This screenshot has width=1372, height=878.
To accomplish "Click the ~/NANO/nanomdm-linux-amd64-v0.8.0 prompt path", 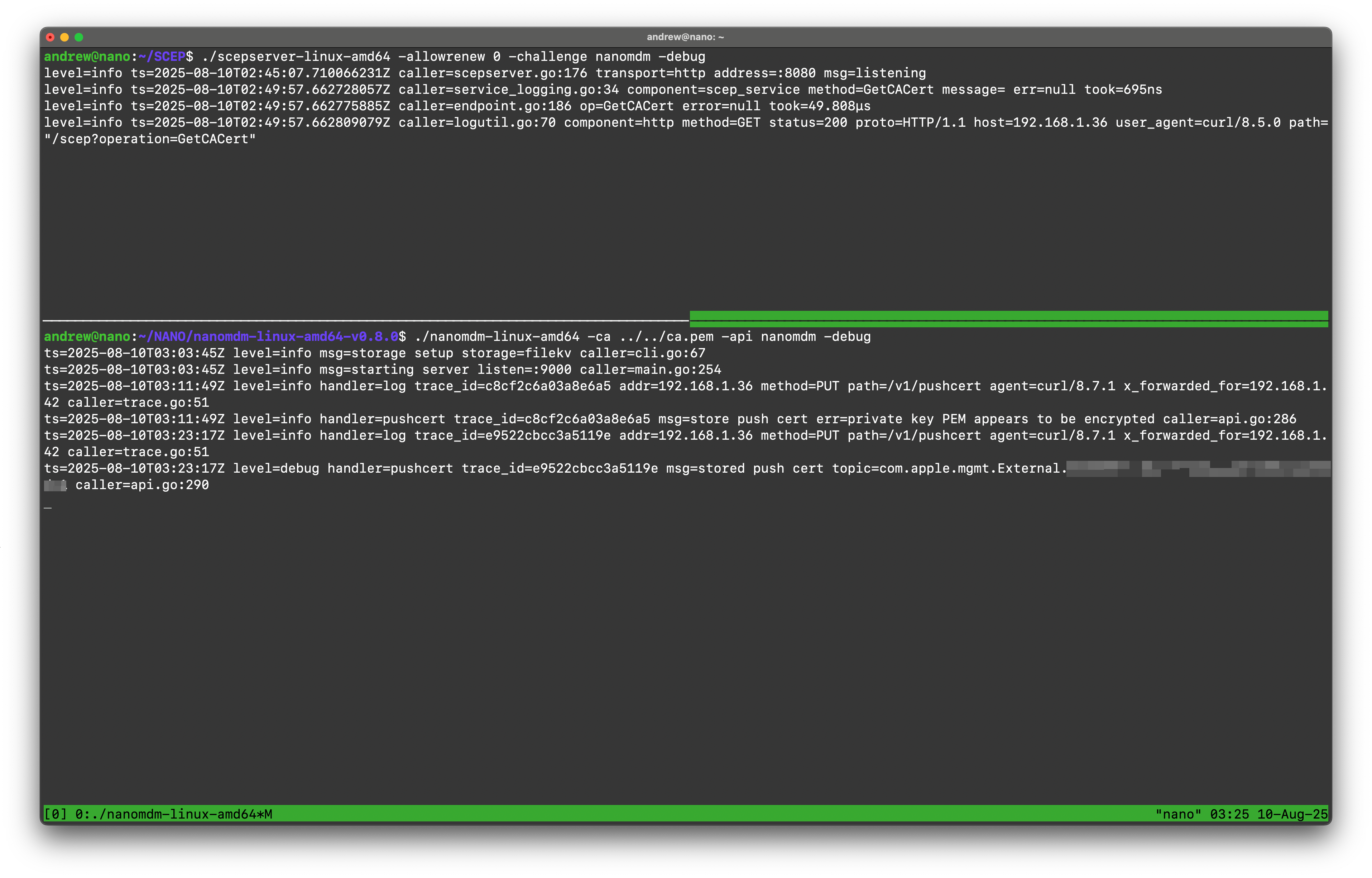I will point(268,337).
